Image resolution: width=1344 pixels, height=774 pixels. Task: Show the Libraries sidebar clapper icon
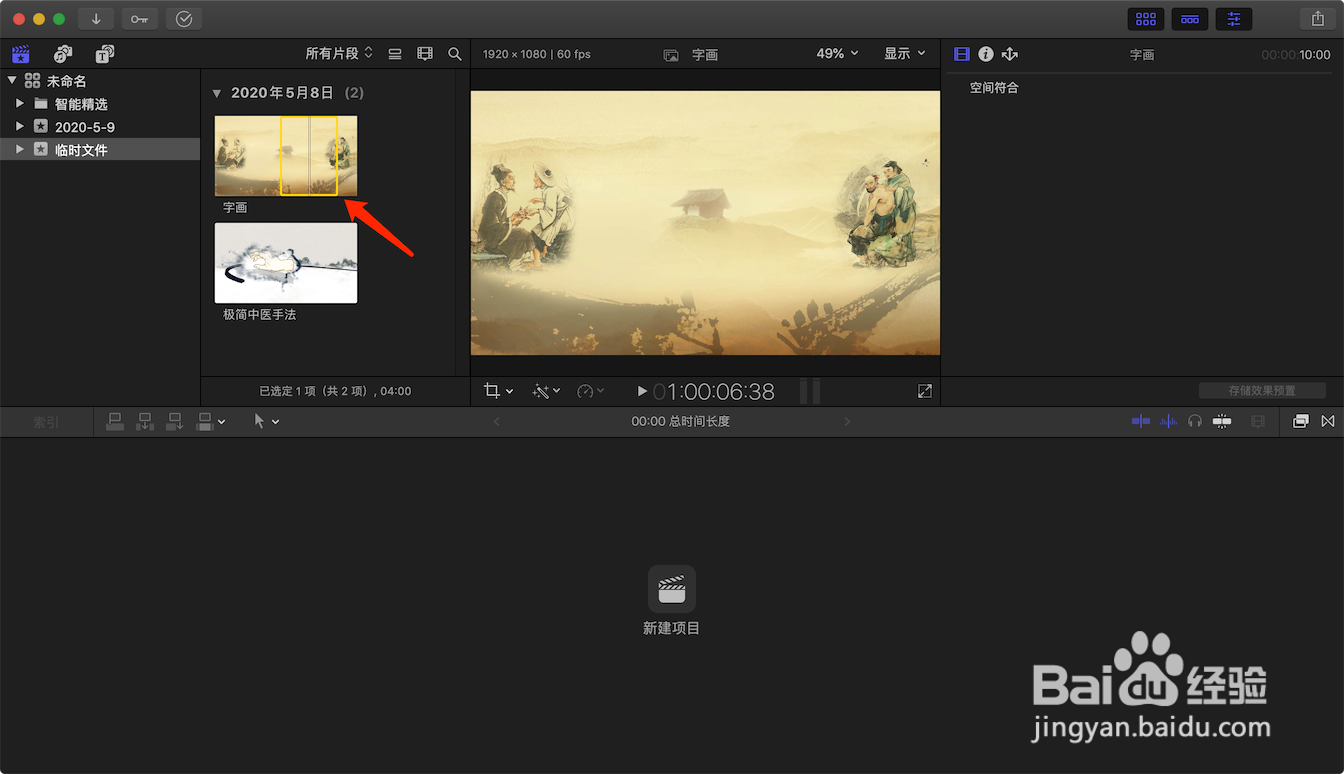[x=21, y=54]
